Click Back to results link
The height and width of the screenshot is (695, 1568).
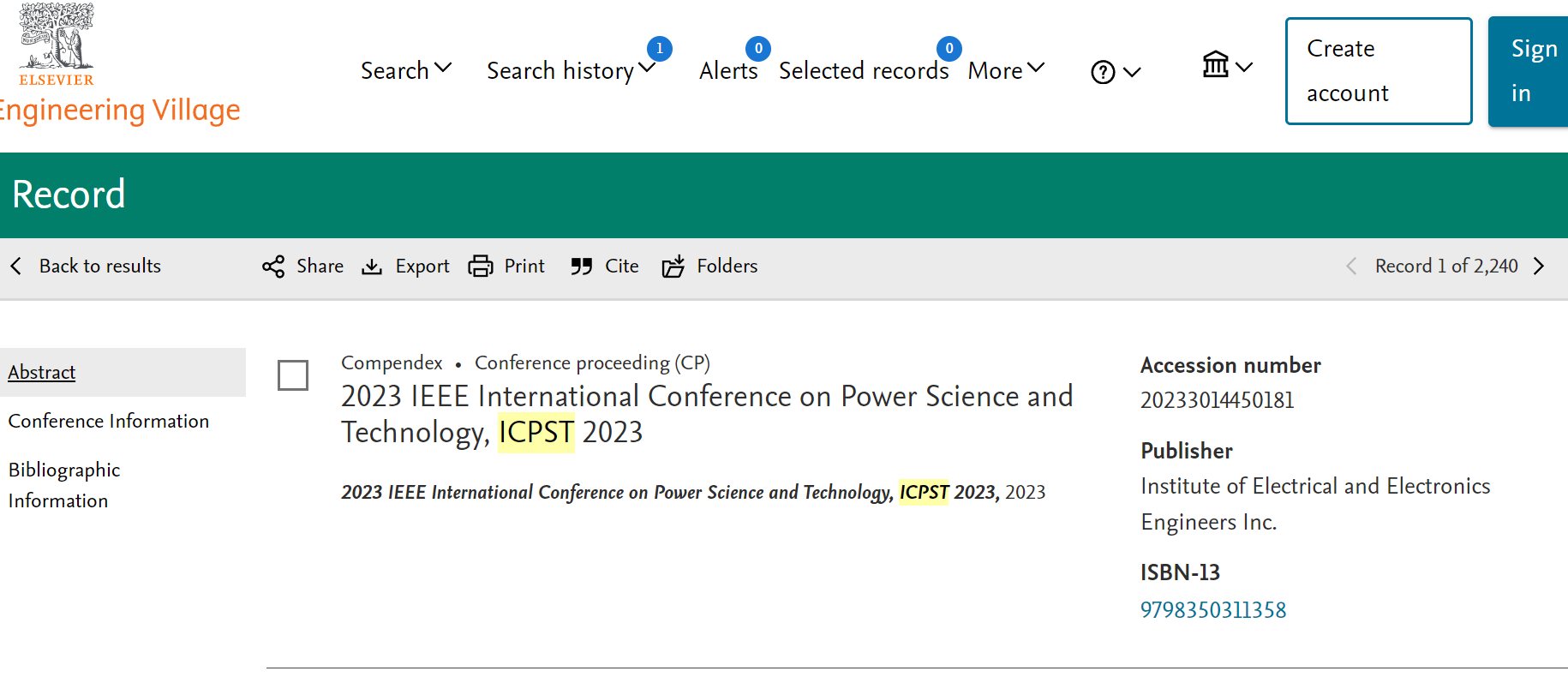coord(100,267)
